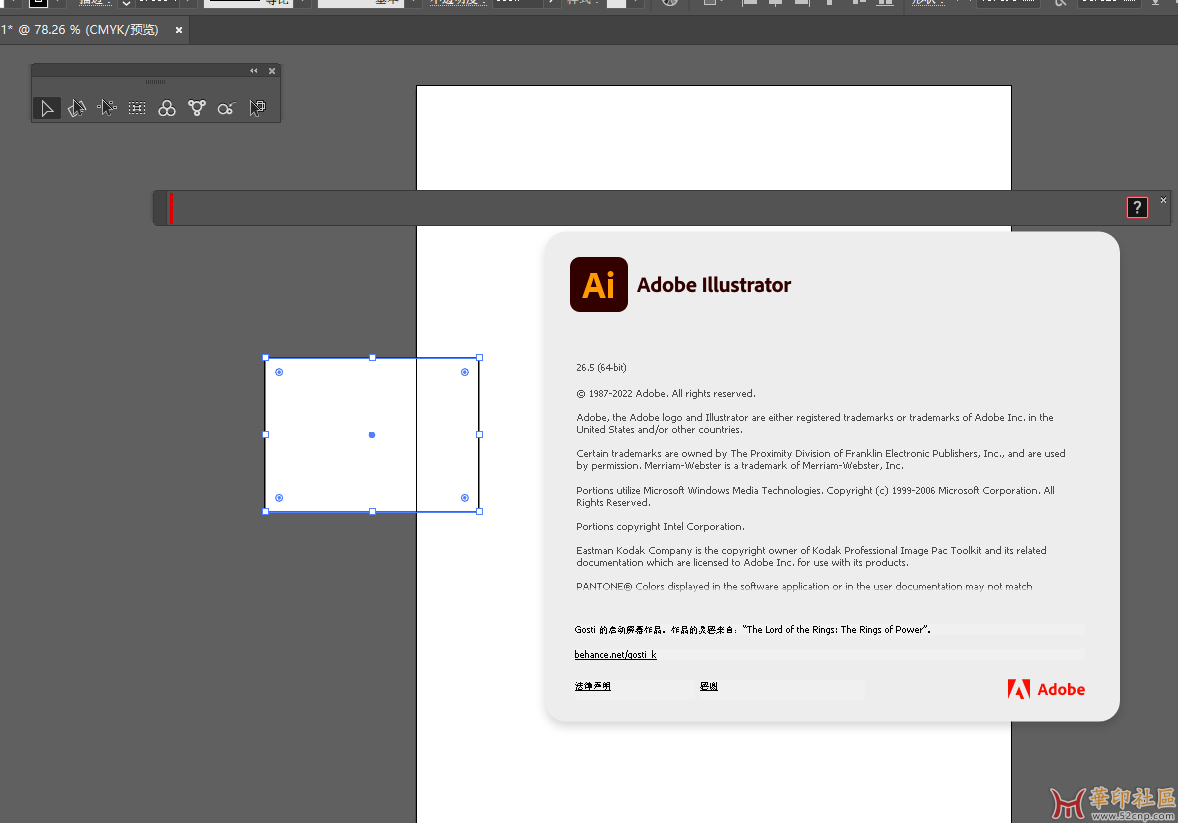
Task: Click the floating tool panel drag grip
Action: [156, 82]
